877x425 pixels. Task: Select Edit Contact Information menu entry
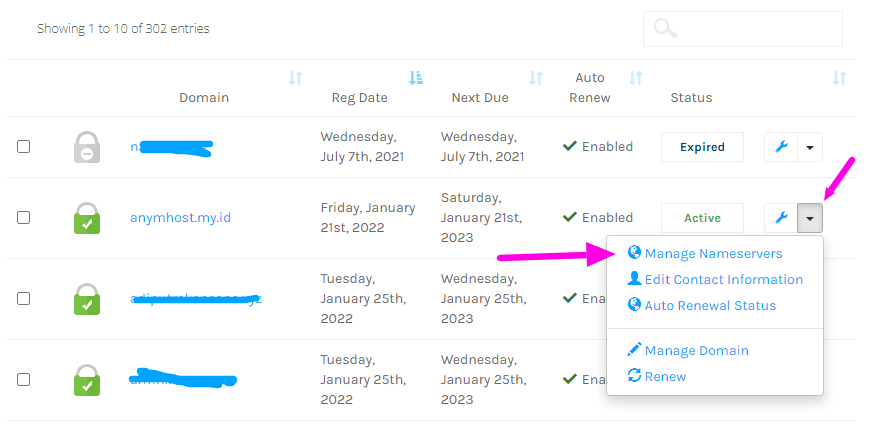coord(723,280)
